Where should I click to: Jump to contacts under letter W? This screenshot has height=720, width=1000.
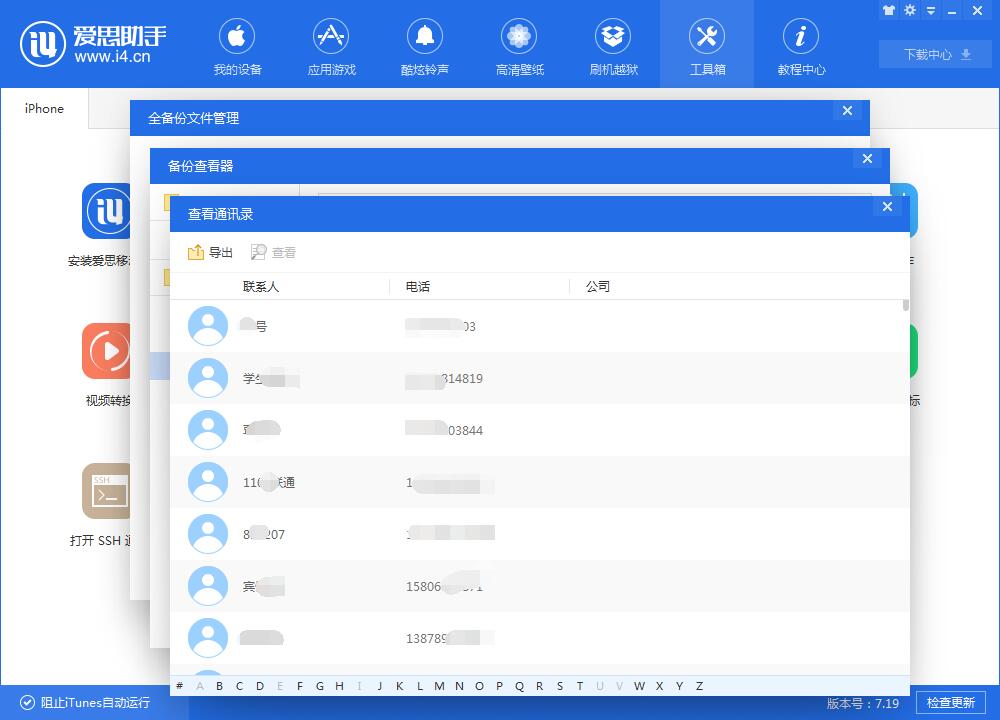point(639,686)
